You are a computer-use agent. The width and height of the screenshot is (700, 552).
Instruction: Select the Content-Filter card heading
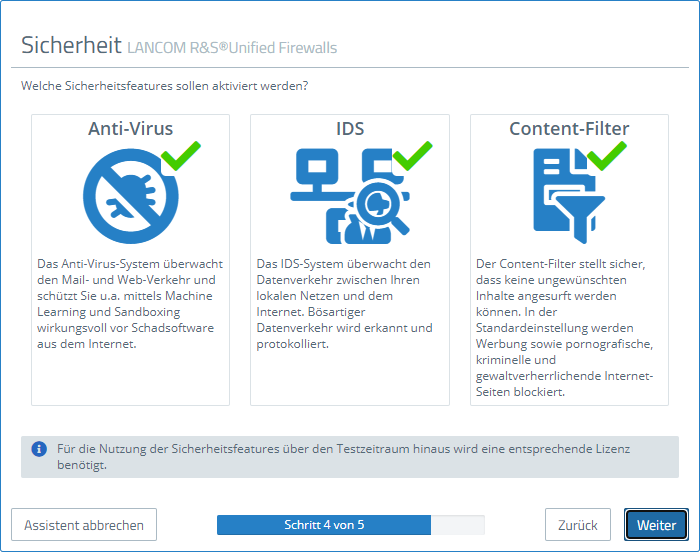pyautogui.click(x=569, y=128)
